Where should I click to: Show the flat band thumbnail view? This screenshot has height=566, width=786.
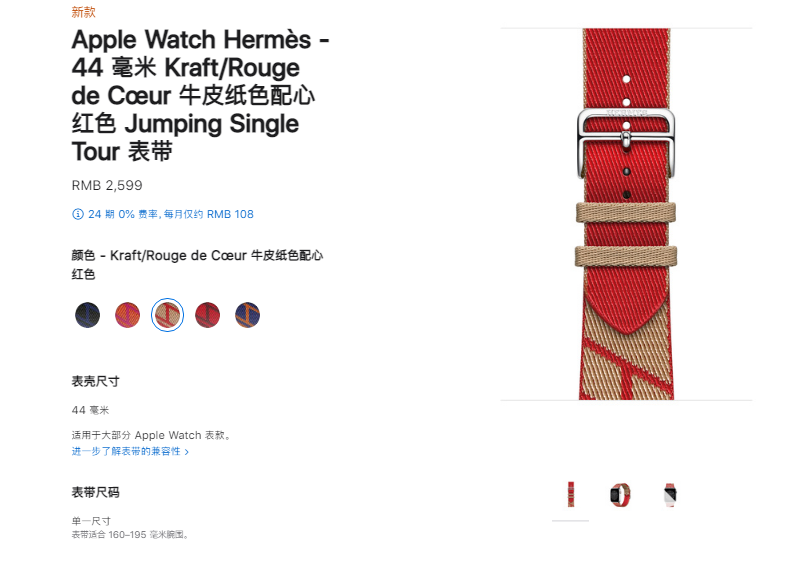570,494
